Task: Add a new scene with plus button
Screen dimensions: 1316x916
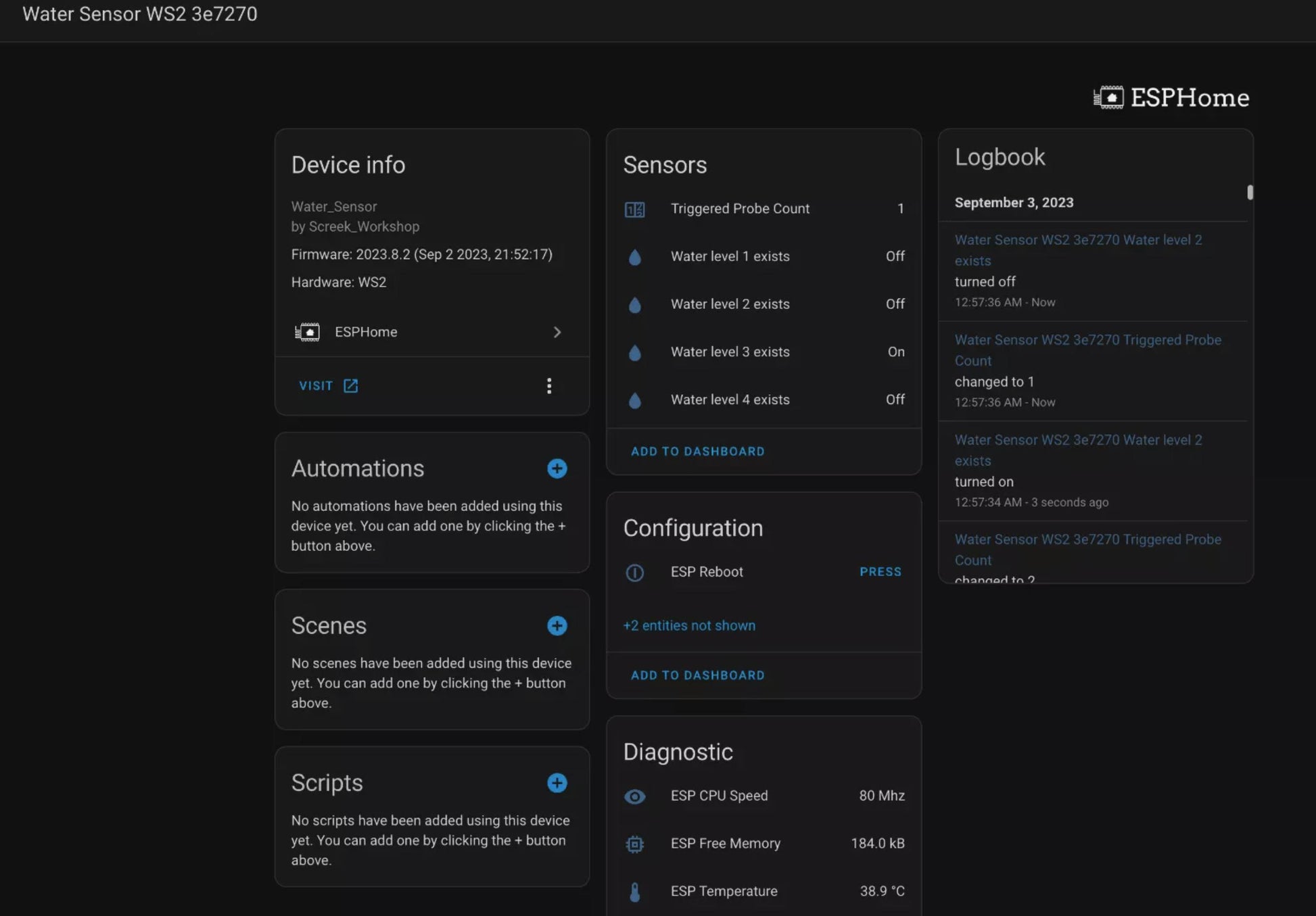Action: point(557,626)
